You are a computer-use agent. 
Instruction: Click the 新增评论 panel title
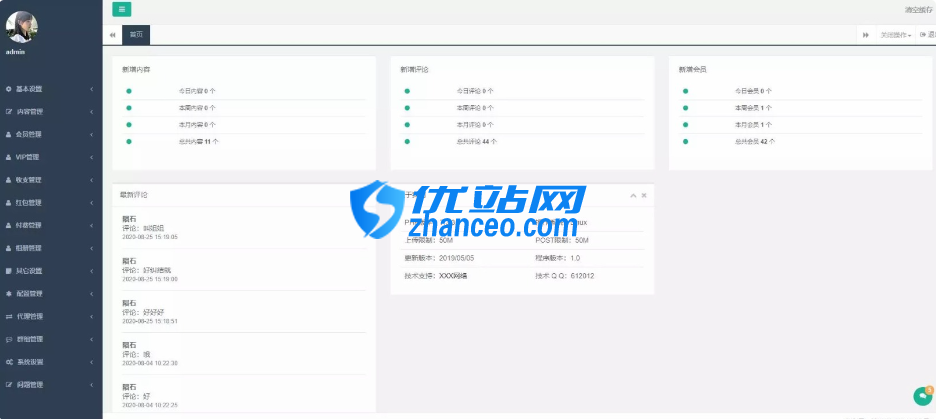(x=414, y=70)
